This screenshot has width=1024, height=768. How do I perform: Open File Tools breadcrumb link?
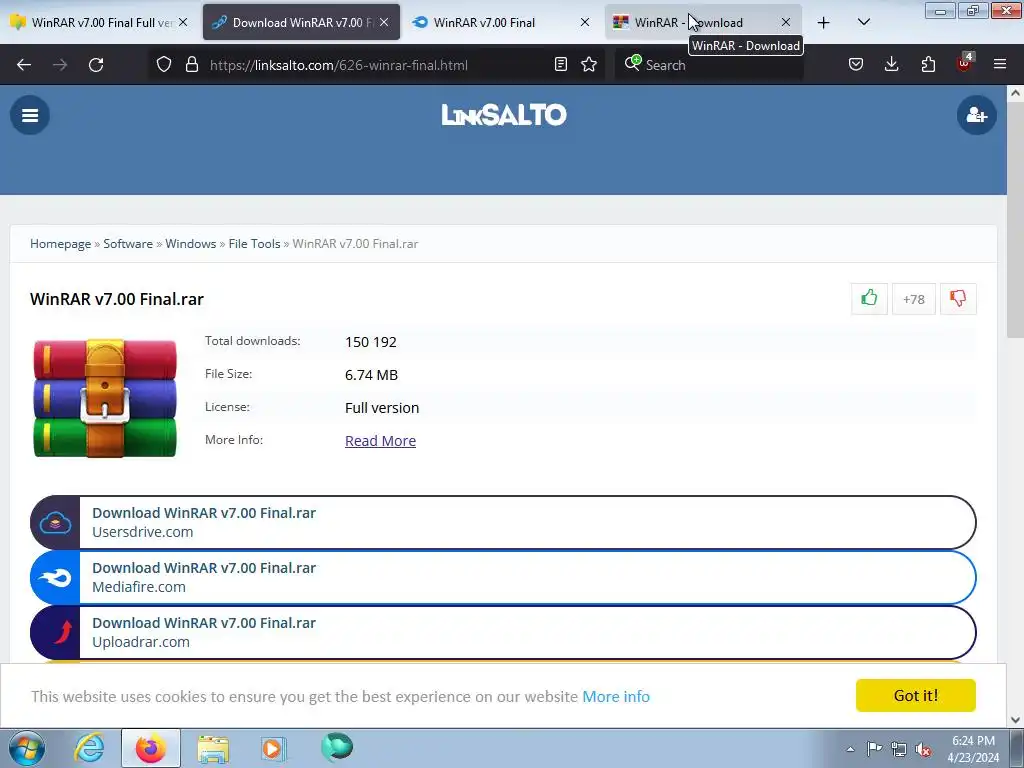click(x=254, y=244)
